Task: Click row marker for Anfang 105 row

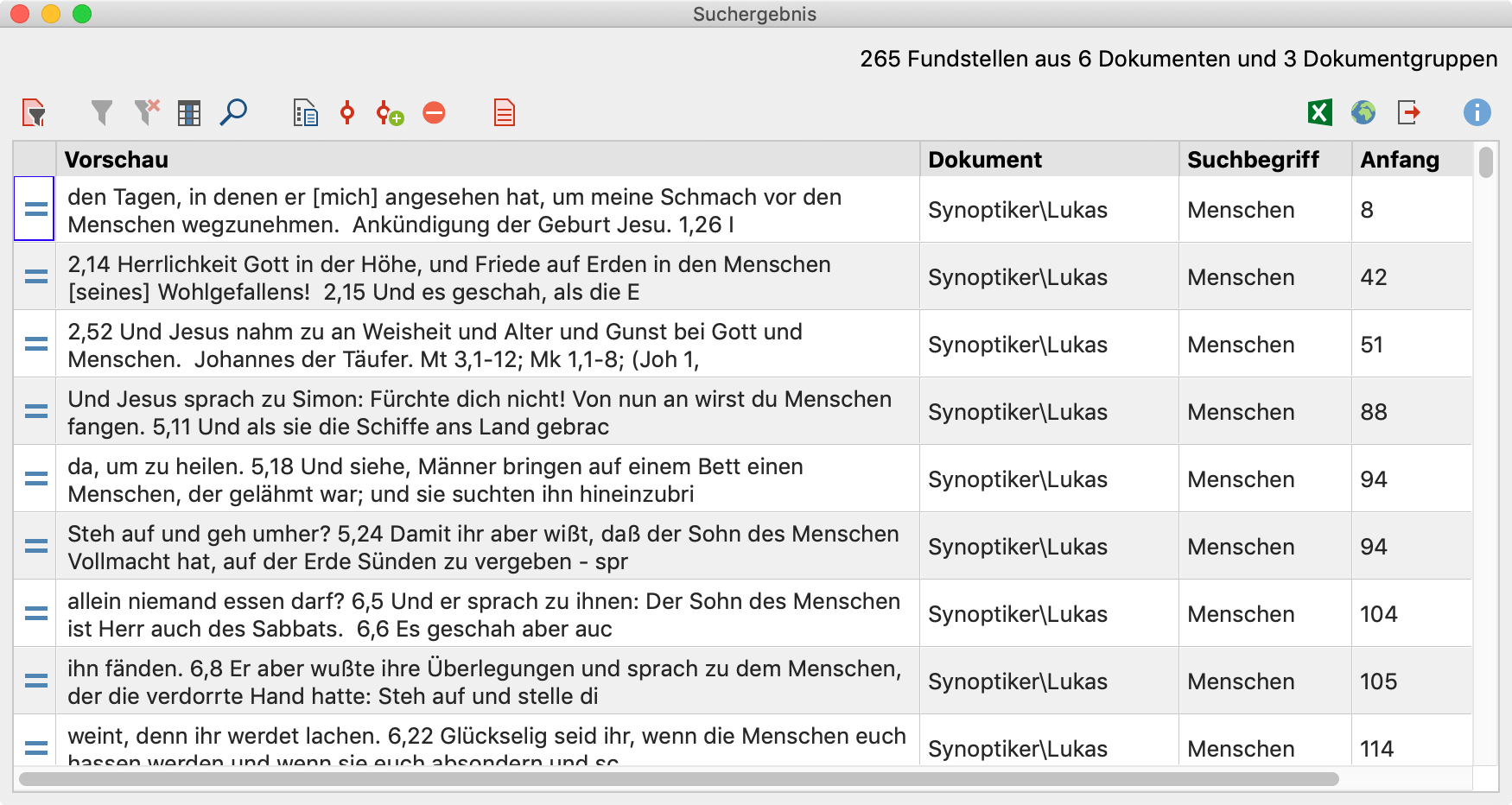Action: click(35, 681)
